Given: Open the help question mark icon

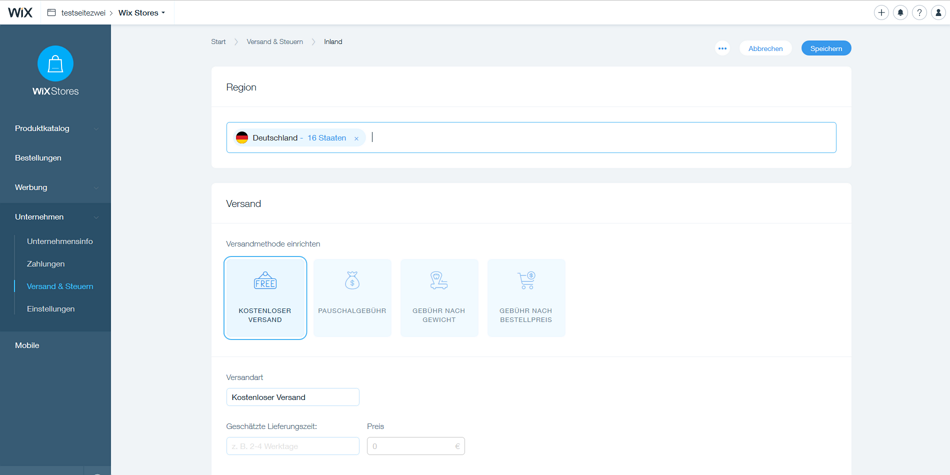Looking at the screenshot, I should (x=919, y=13).
